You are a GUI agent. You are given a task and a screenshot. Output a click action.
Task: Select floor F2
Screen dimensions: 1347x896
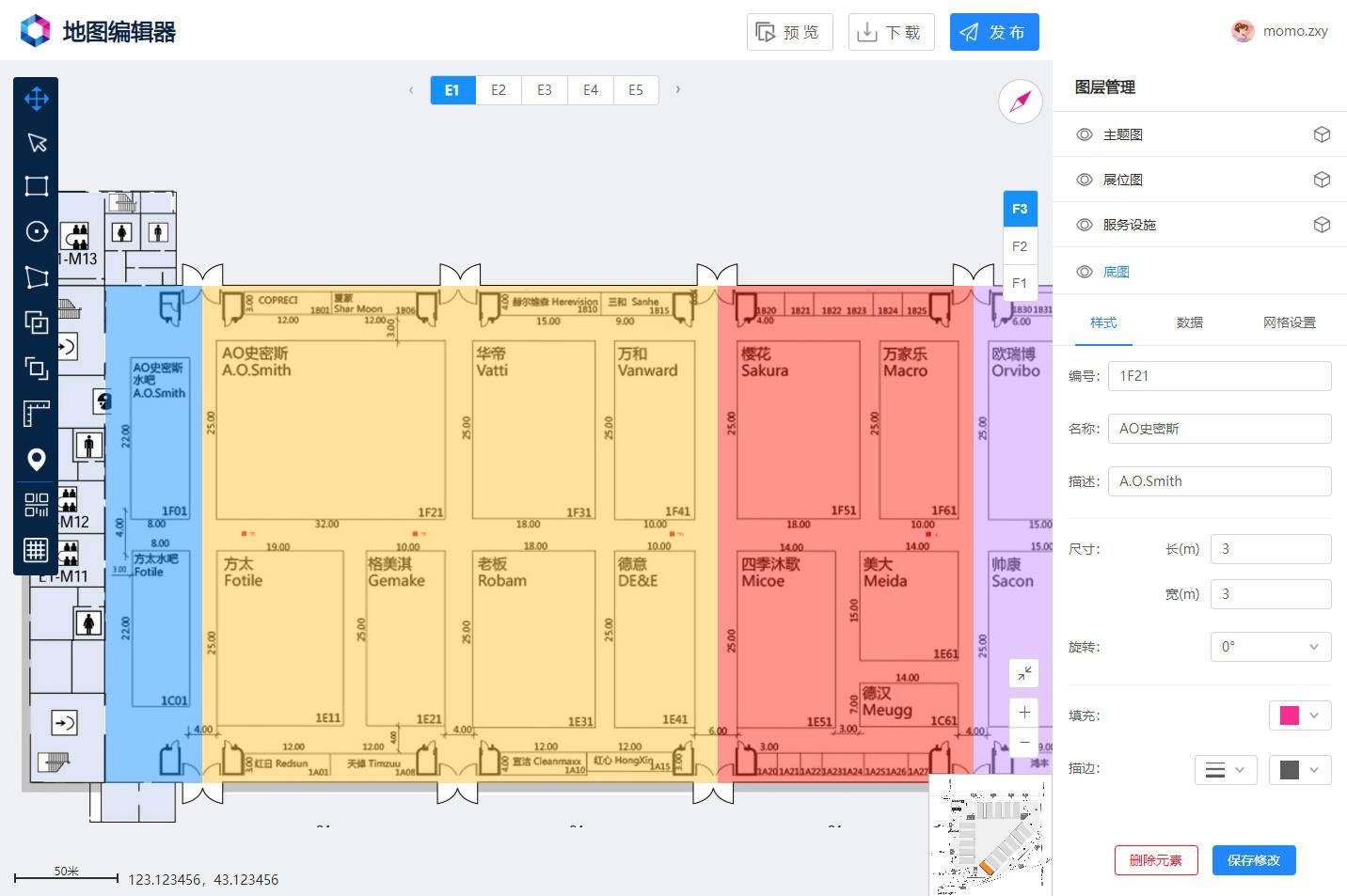pyautogui.click(x=1020, y=246)
